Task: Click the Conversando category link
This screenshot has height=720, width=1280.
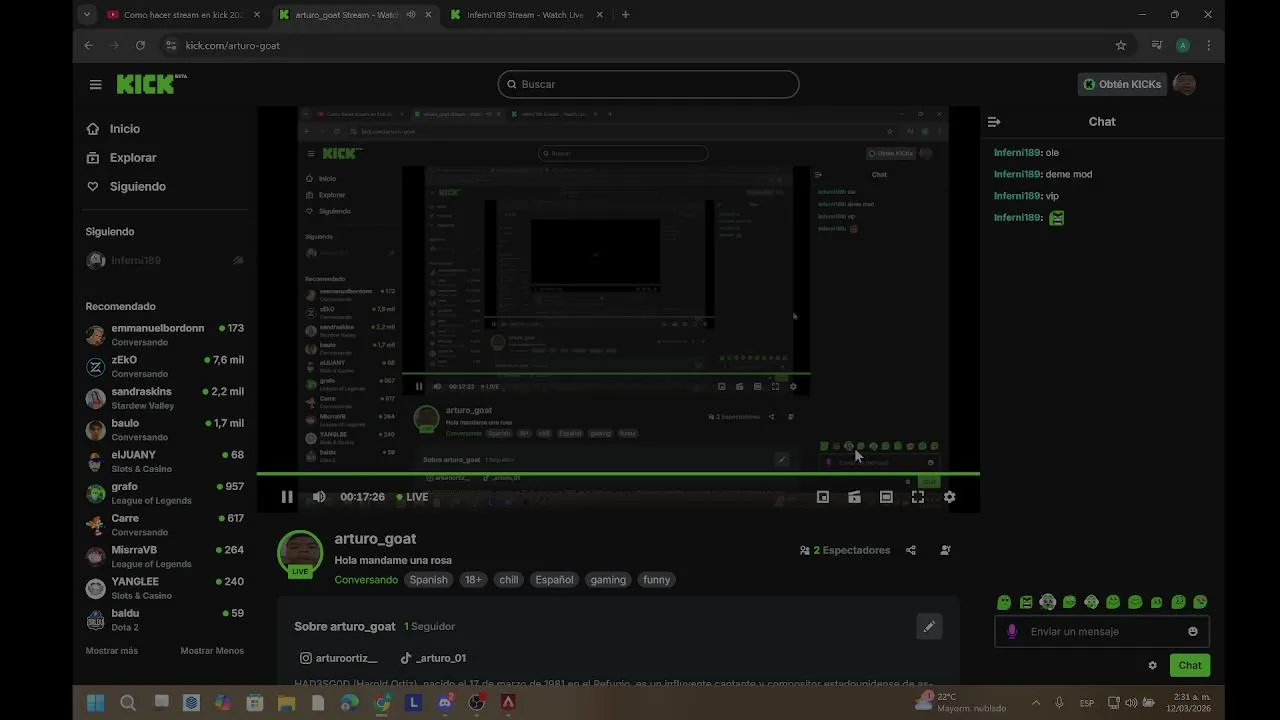Action: [x=366, y=580]
